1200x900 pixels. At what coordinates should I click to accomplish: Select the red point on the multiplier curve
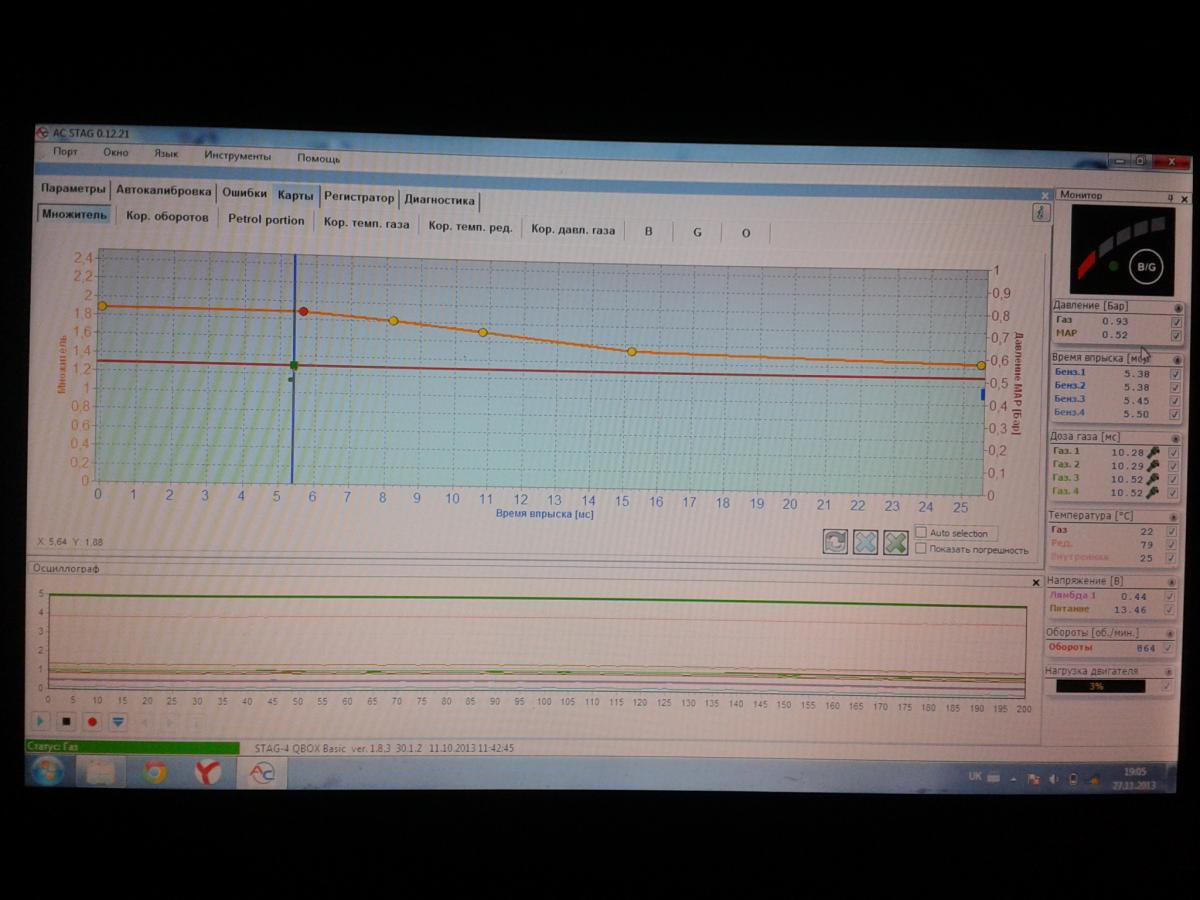[x=304, y=312]
